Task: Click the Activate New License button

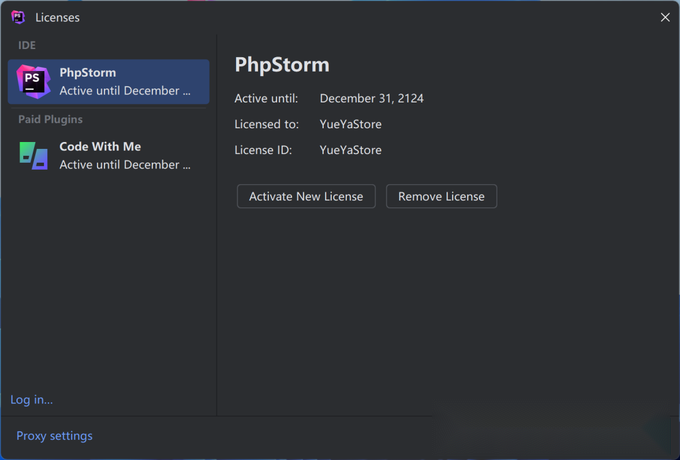Action: (x=306, y=196)
